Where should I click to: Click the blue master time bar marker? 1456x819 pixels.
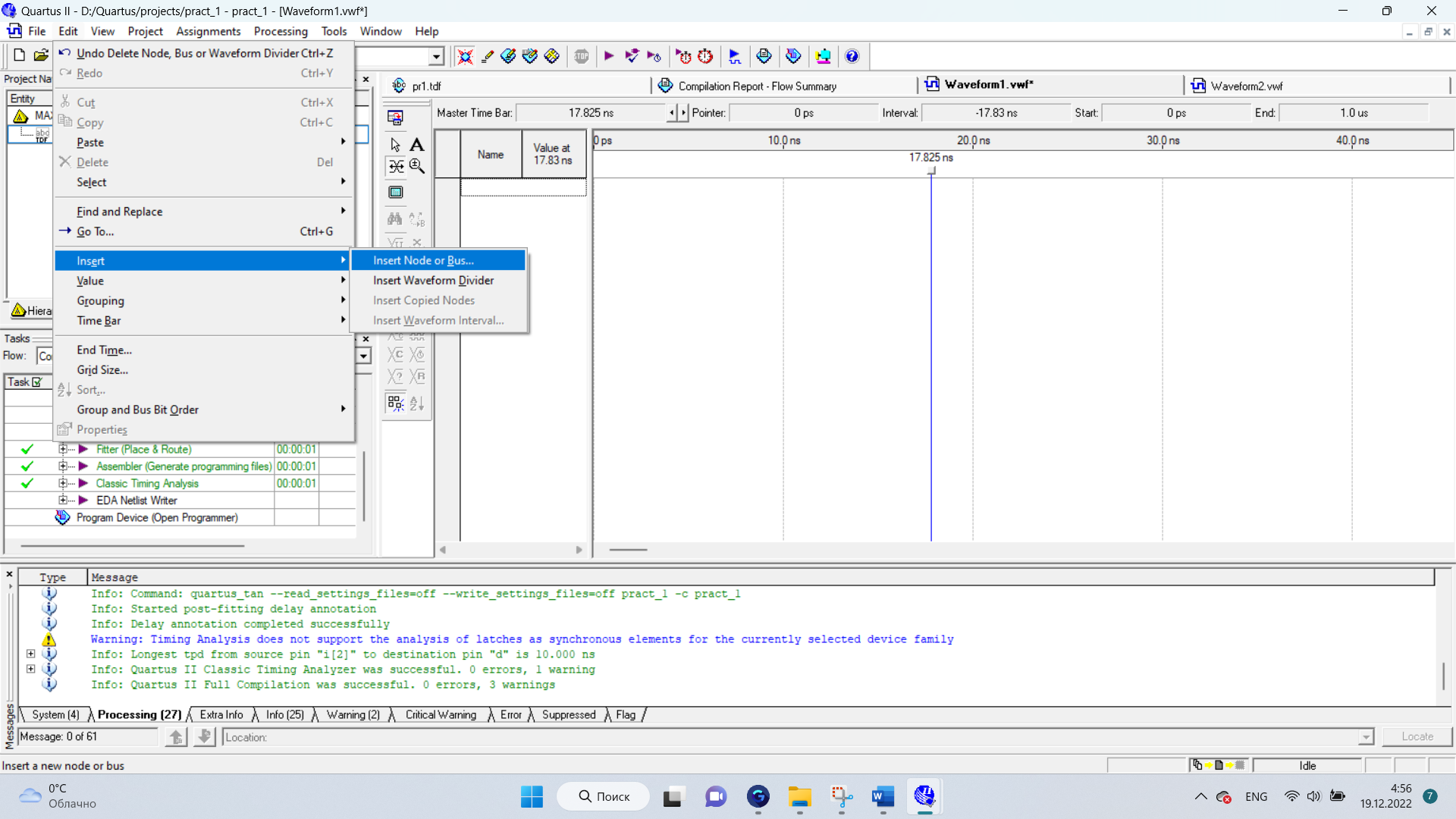tap(931, 171)
